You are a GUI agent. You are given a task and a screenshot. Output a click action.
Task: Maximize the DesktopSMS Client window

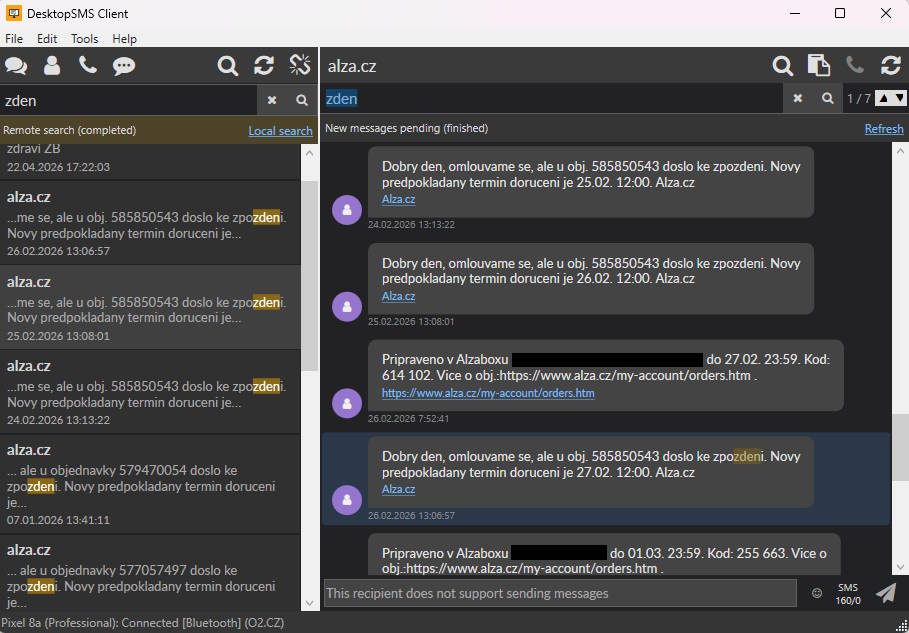pyautogui.click(x=839, y=13)
